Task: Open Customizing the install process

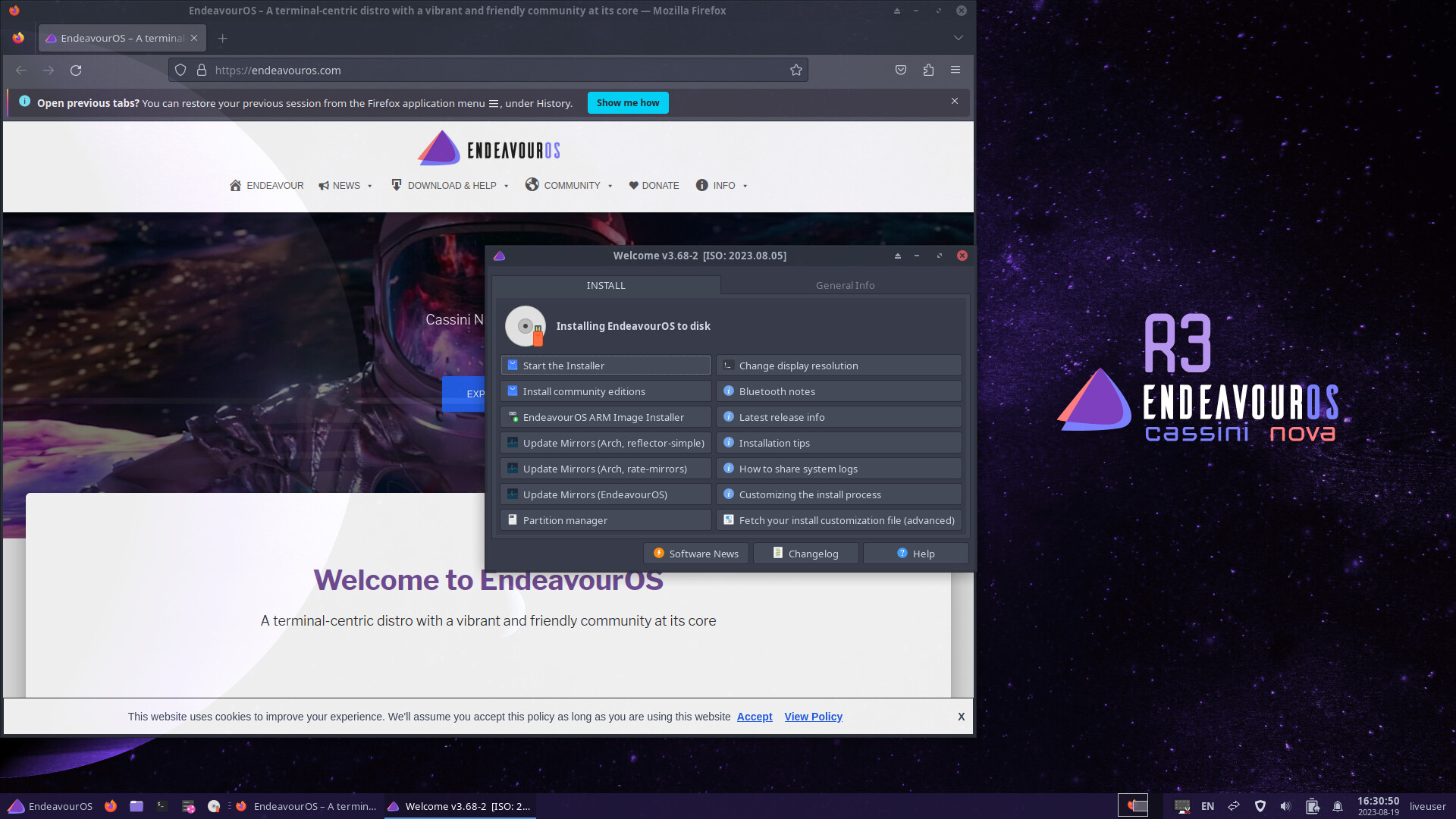Action: click(839, 494)
